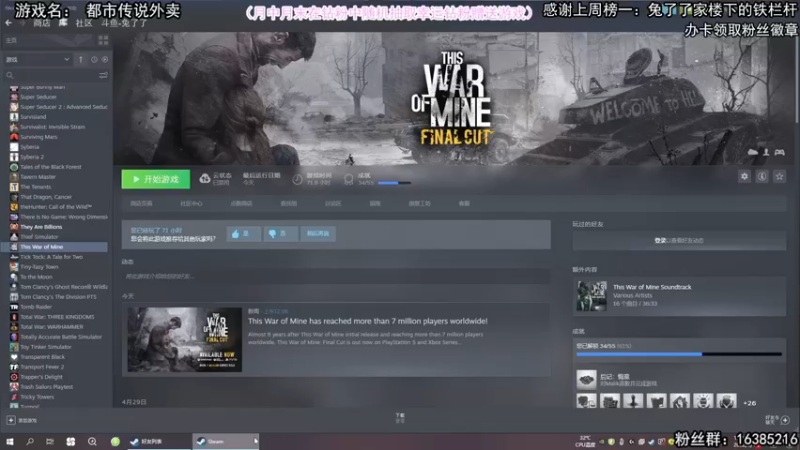Switch library to grid collections view
Screen dimensions: 800x450
(103, 40)
